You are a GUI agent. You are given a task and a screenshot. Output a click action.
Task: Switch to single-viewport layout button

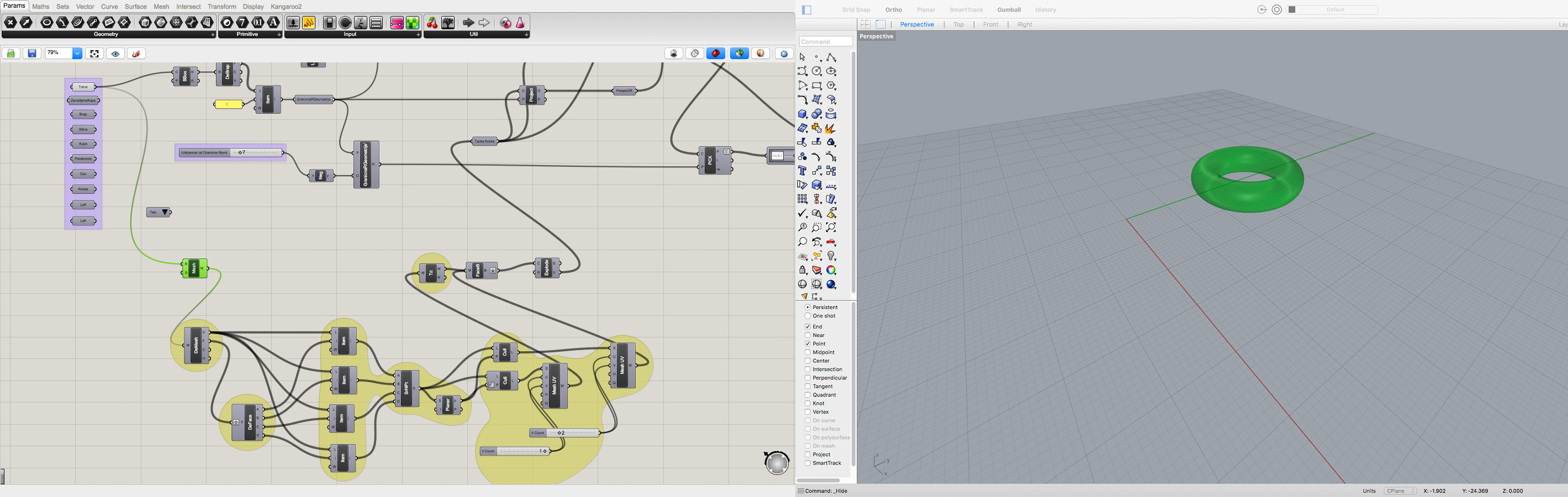click(881, 24)
